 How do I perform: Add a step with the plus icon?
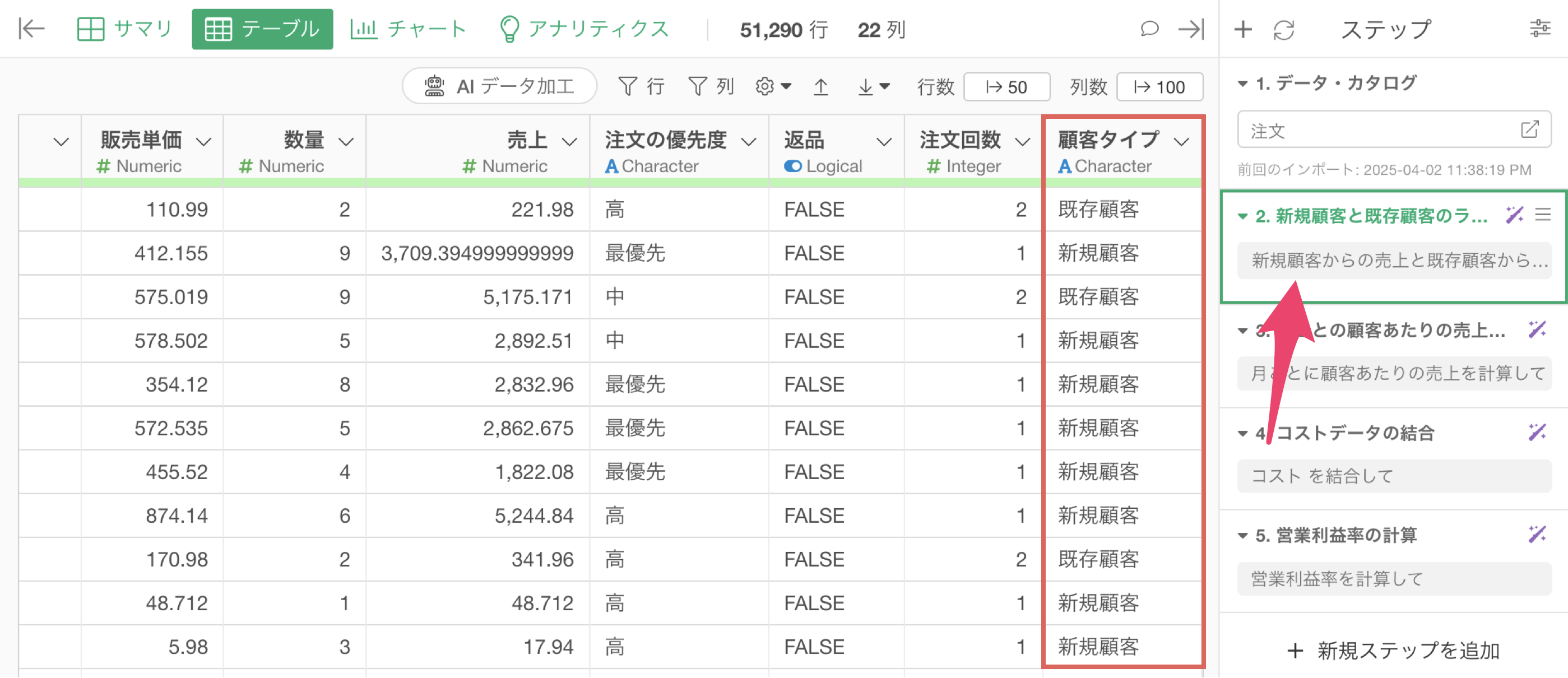pos(1243,29)
